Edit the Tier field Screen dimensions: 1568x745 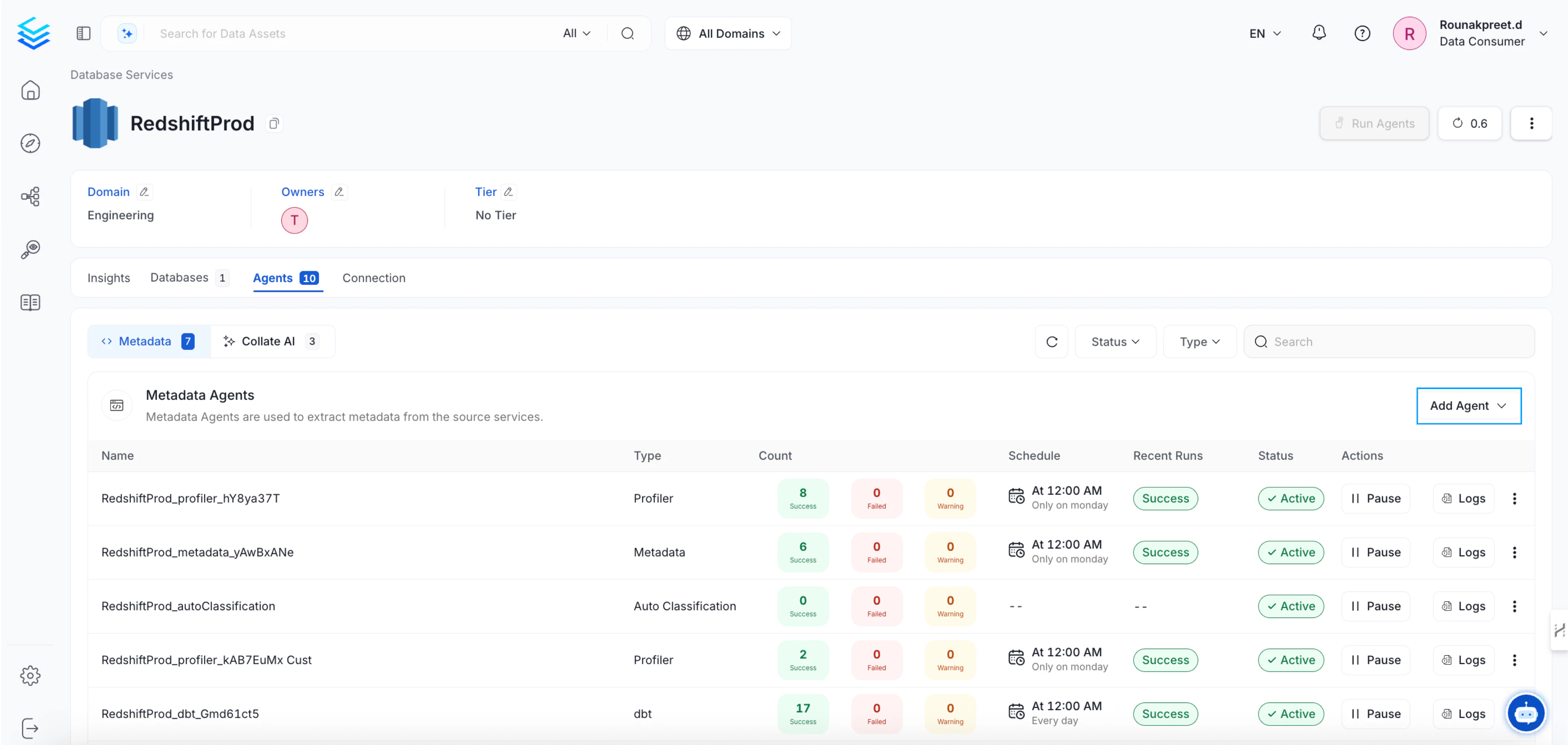(508, 192)
